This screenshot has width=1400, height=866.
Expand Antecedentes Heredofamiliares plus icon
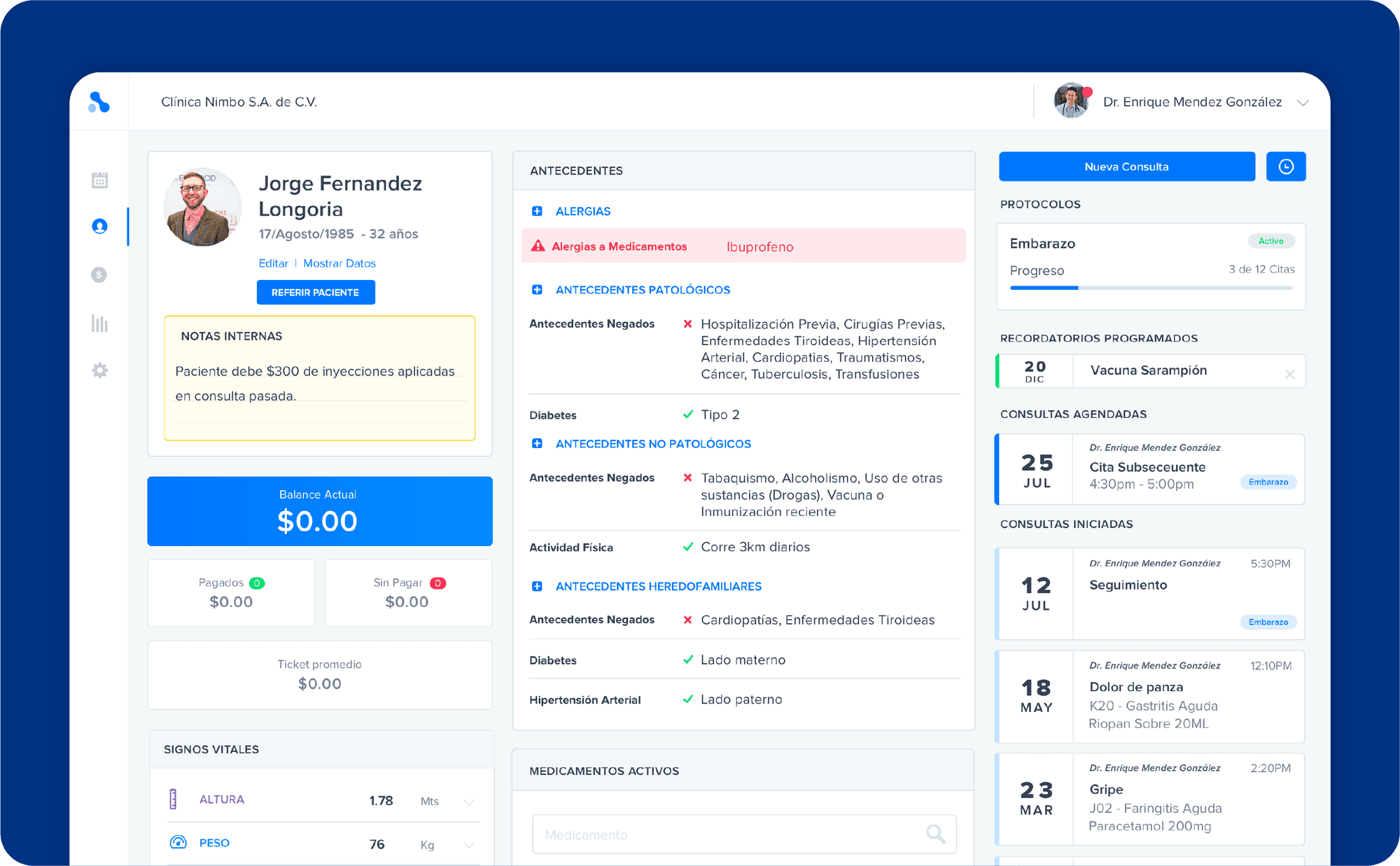pyautogui.click(x=537, y=587)
